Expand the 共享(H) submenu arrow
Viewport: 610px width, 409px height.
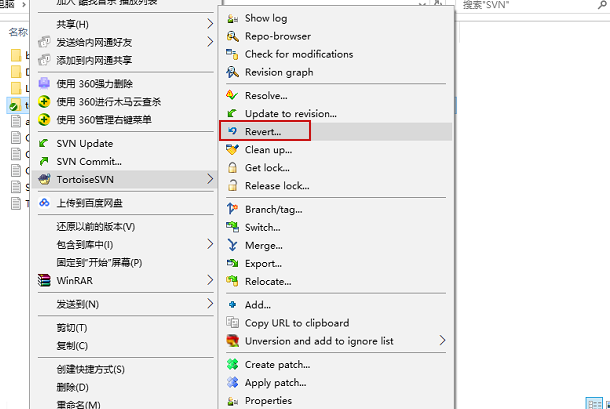tap(210, 24)
